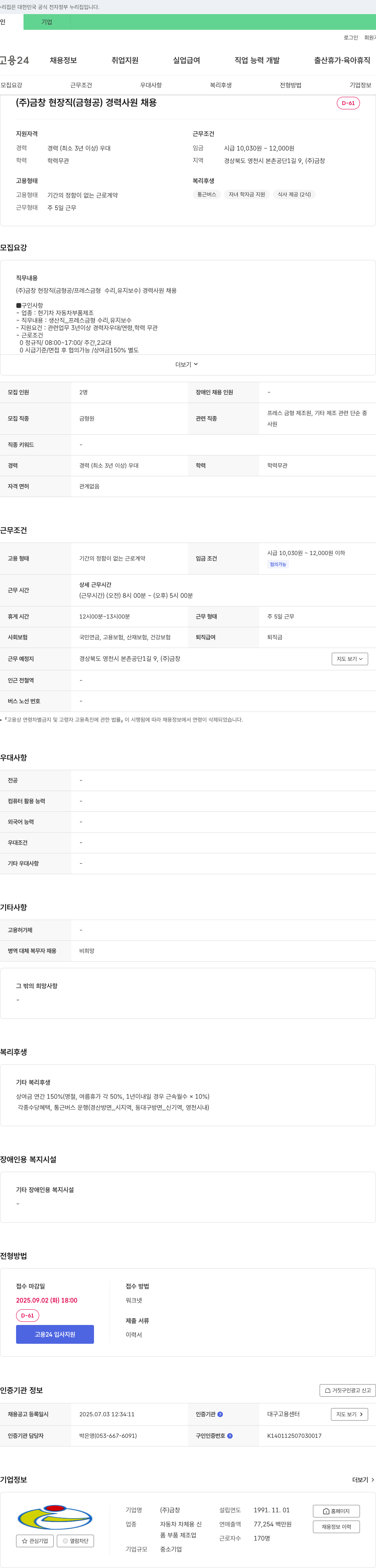Click 이력서 under 제출 서류
Screen dimensions: 376x1568
tap(134, 1335)
